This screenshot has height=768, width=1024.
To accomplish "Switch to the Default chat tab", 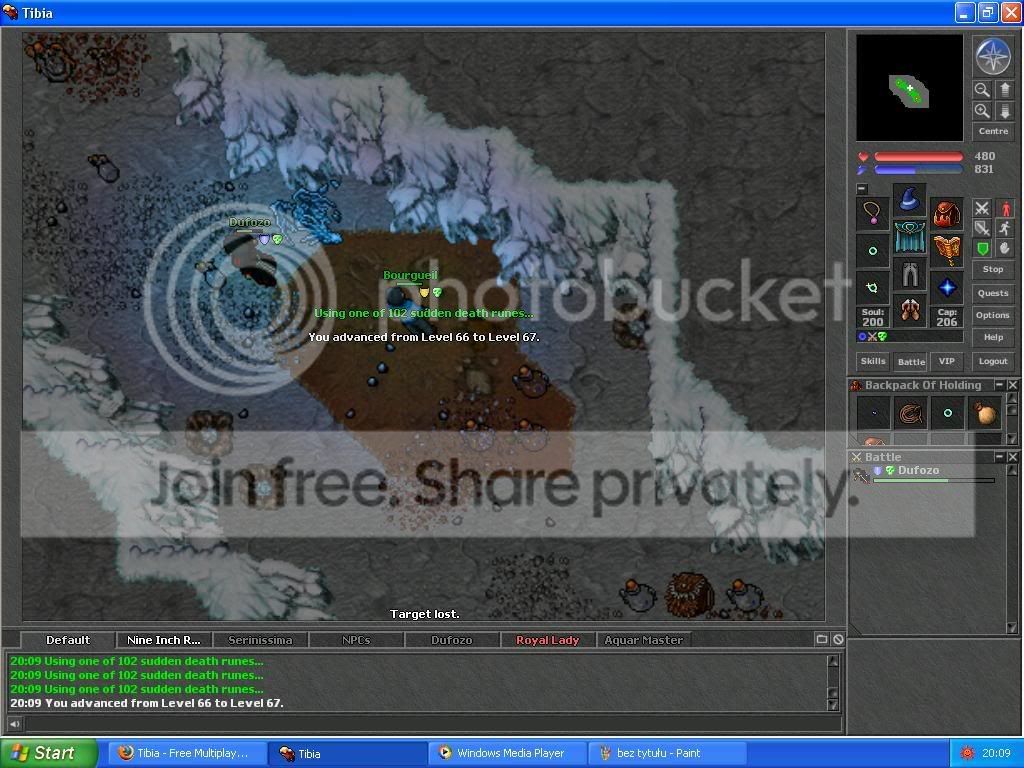I will (x=68, y=640).
